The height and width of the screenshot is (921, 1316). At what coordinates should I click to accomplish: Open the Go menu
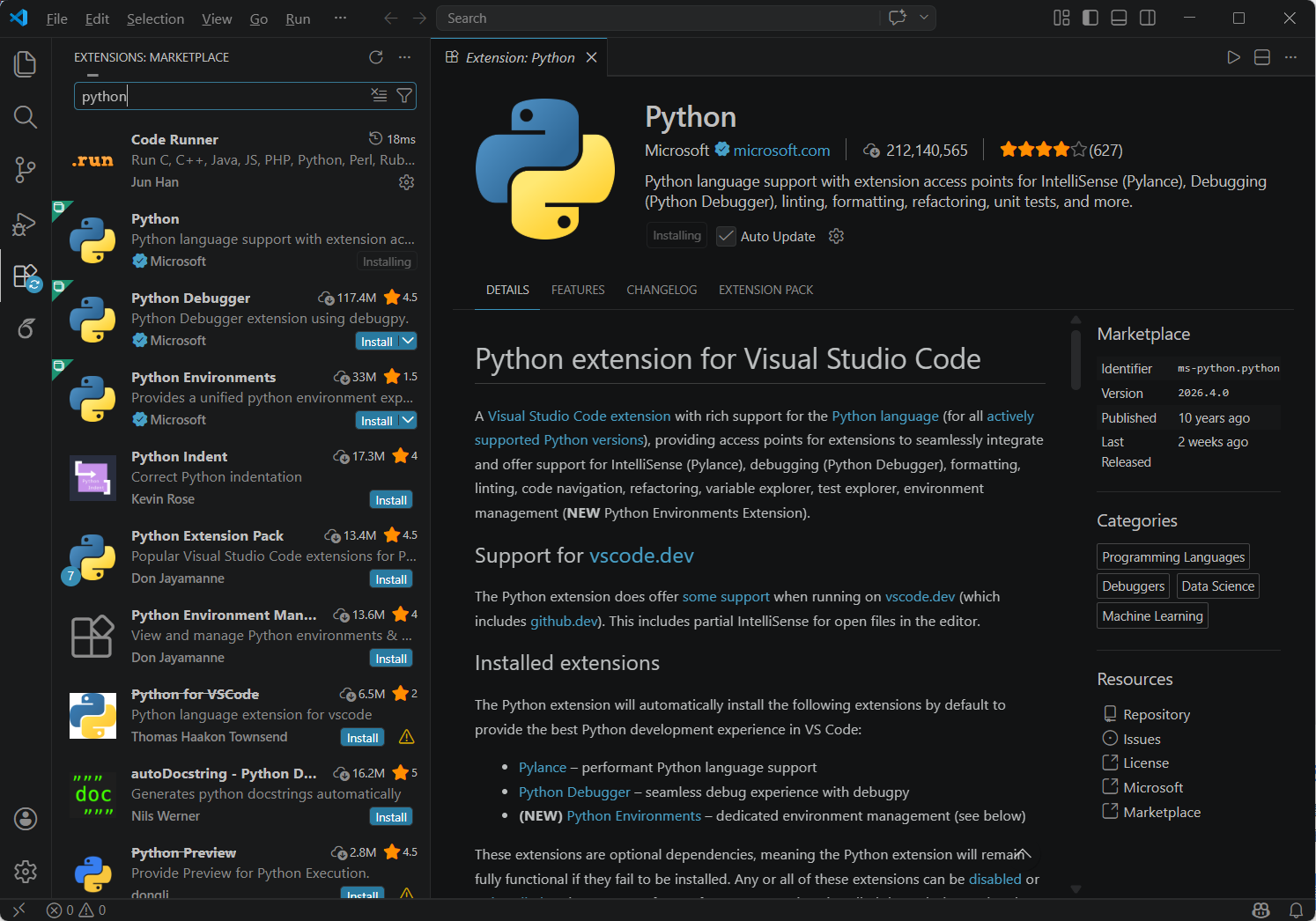point(259,18)
